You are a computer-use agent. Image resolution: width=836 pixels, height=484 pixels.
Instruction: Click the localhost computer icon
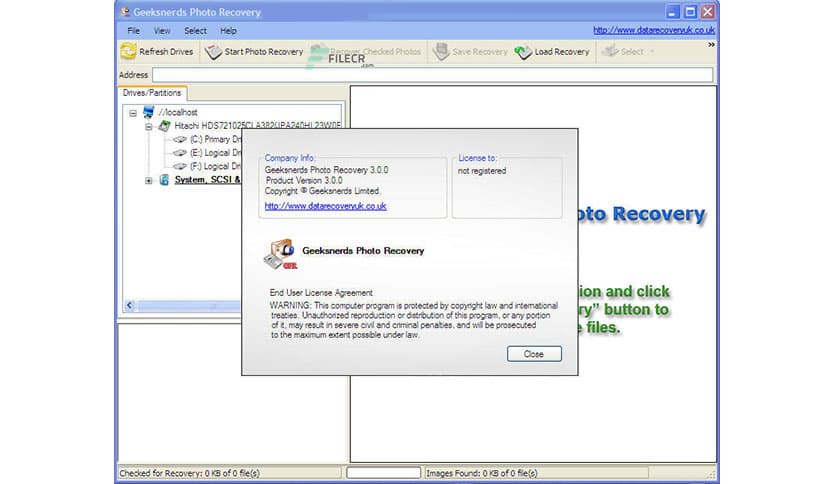[149, 112]
